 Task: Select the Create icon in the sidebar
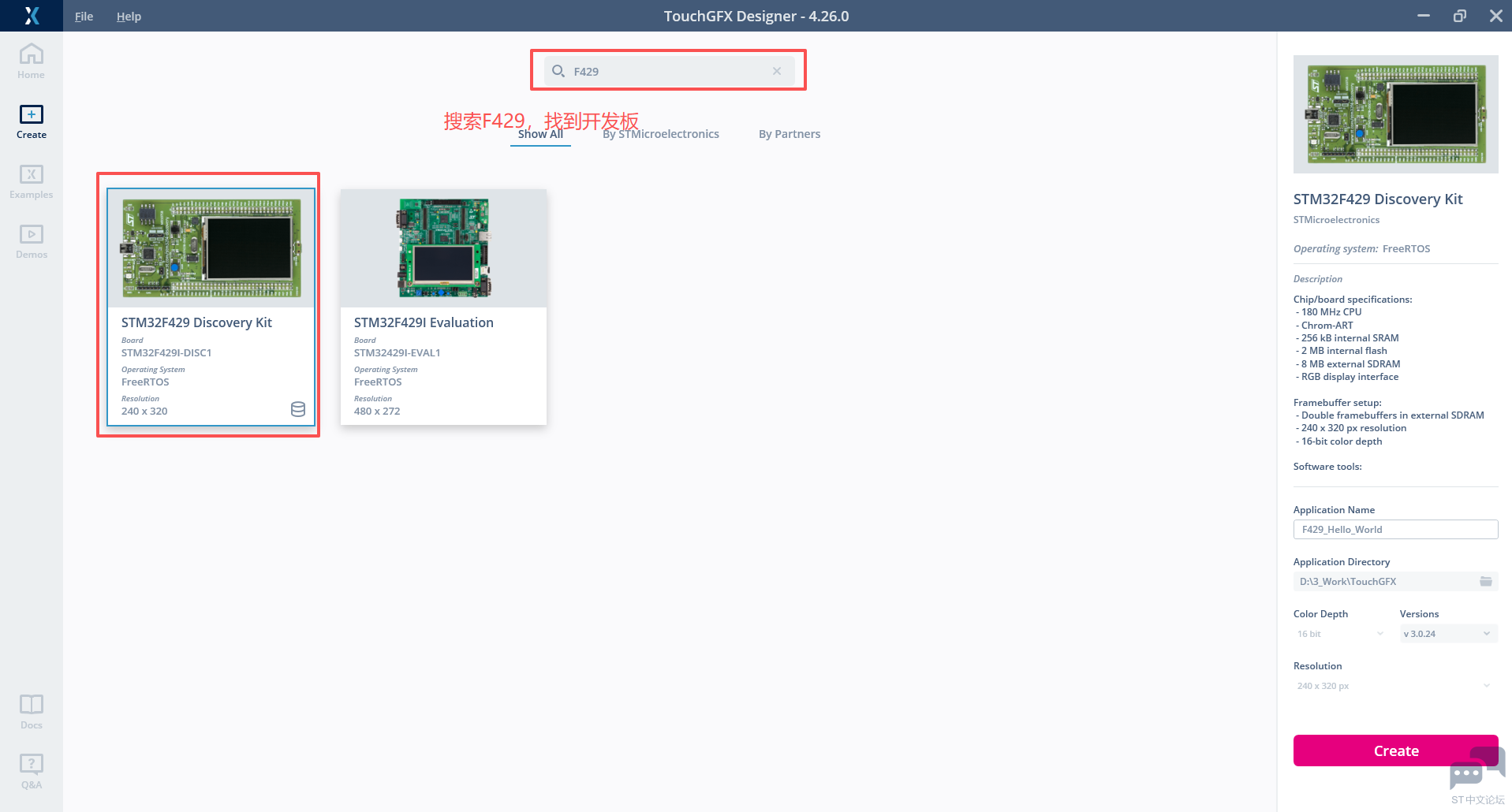[x=31, y=118]
